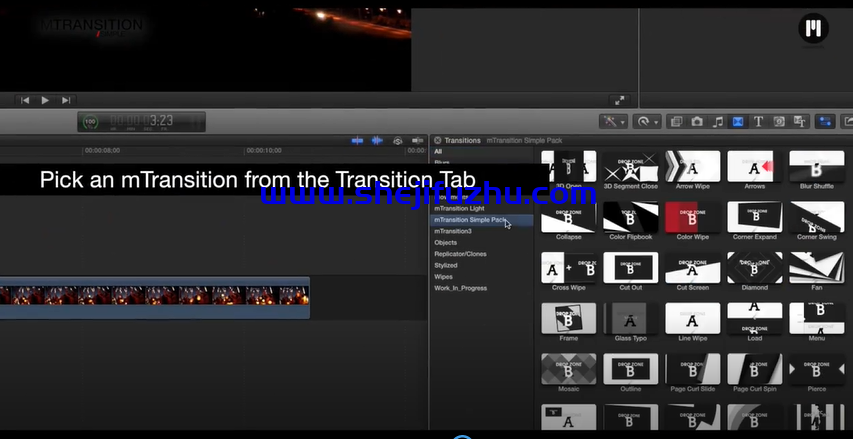Toggle video skimming in timeline
Screen dimensions: 853x439
357,141
